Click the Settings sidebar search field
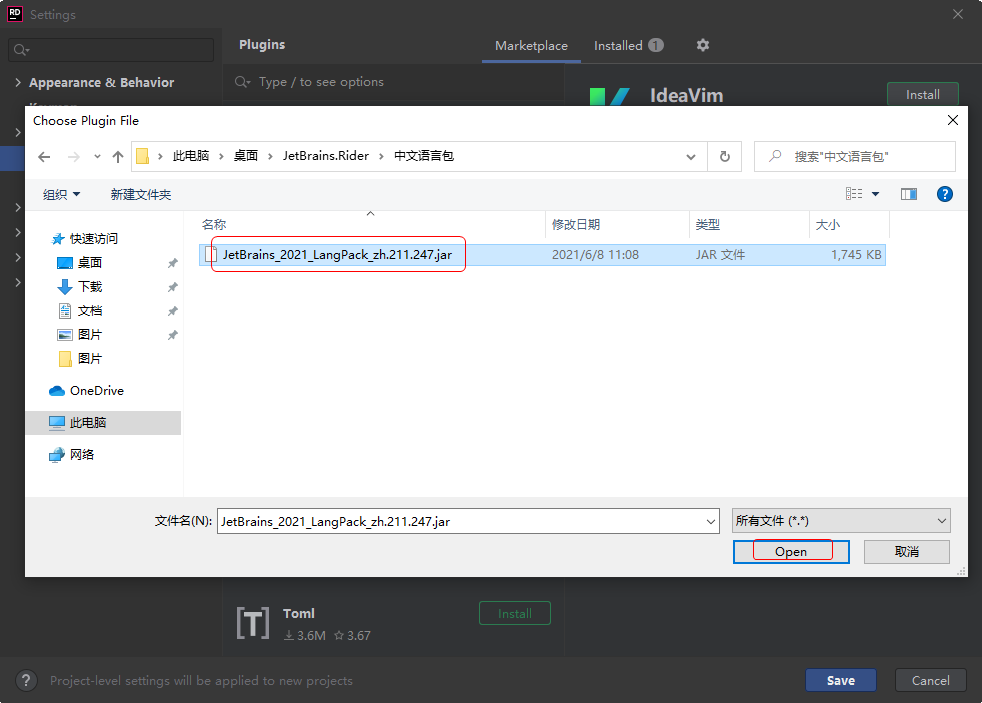Screen dimensions: 982x703 tap(111, 50)
